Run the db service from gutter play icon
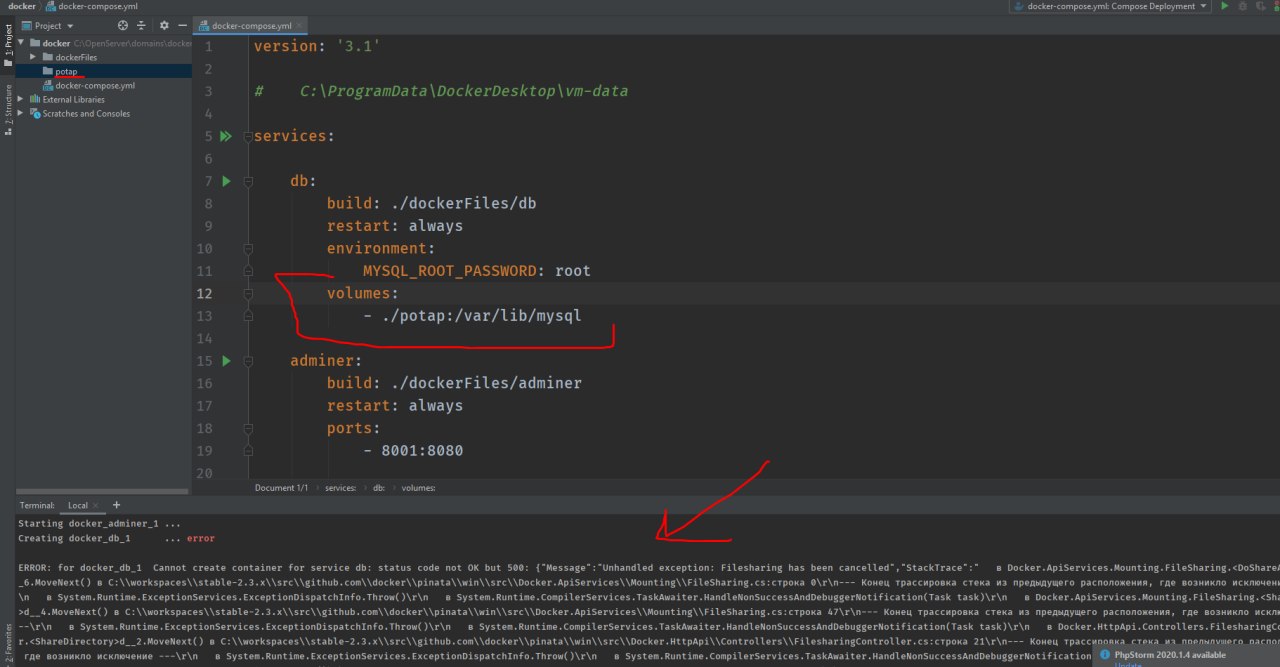1280x667 pixels. [x=226, y=181]
